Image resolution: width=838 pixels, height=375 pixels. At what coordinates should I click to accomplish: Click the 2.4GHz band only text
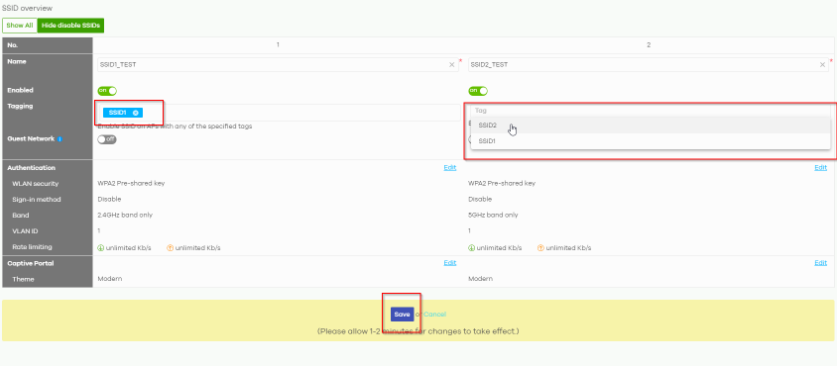(125, 215)
